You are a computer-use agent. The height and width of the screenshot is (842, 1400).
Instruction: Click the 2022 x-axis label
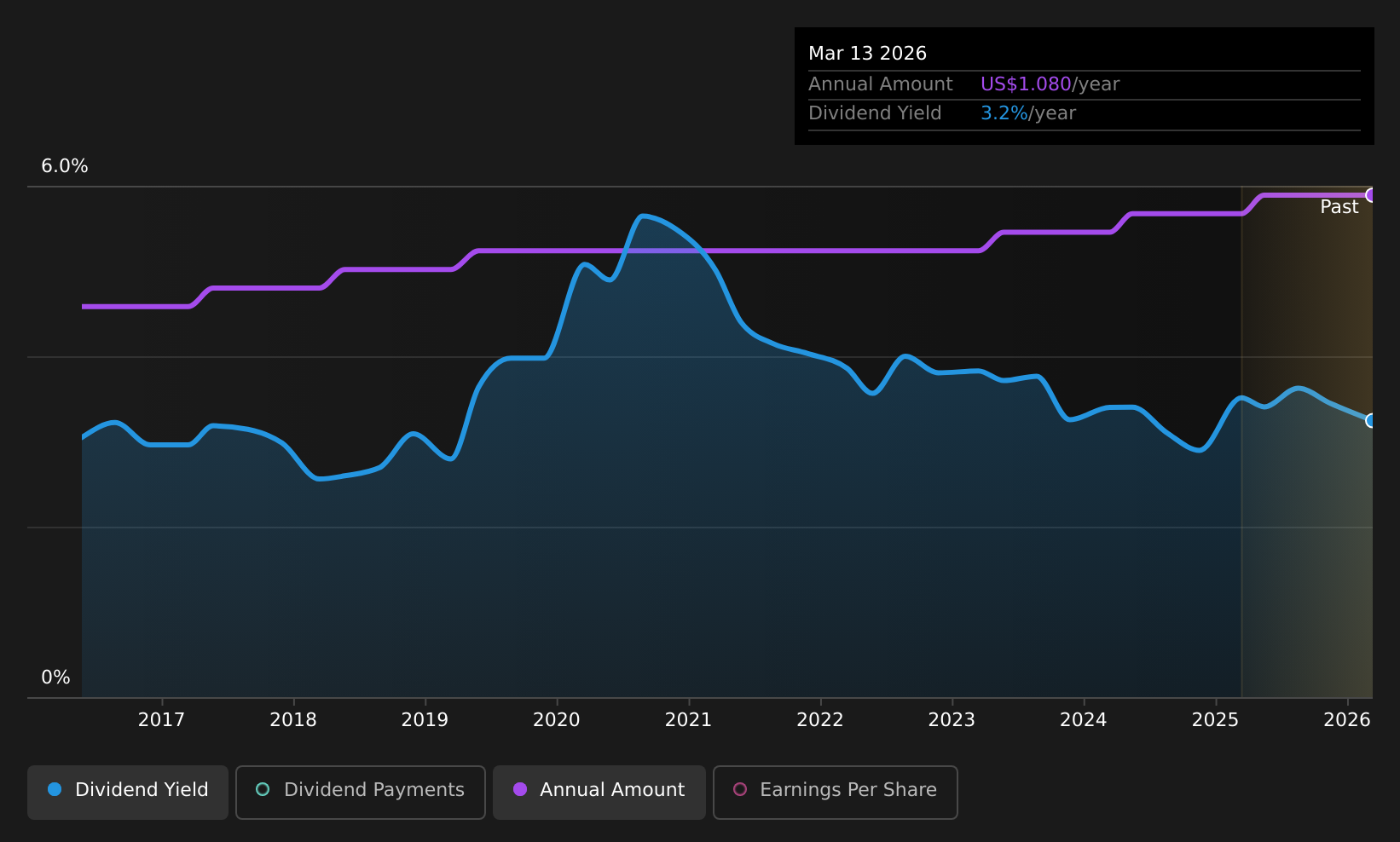click(820, 720)
